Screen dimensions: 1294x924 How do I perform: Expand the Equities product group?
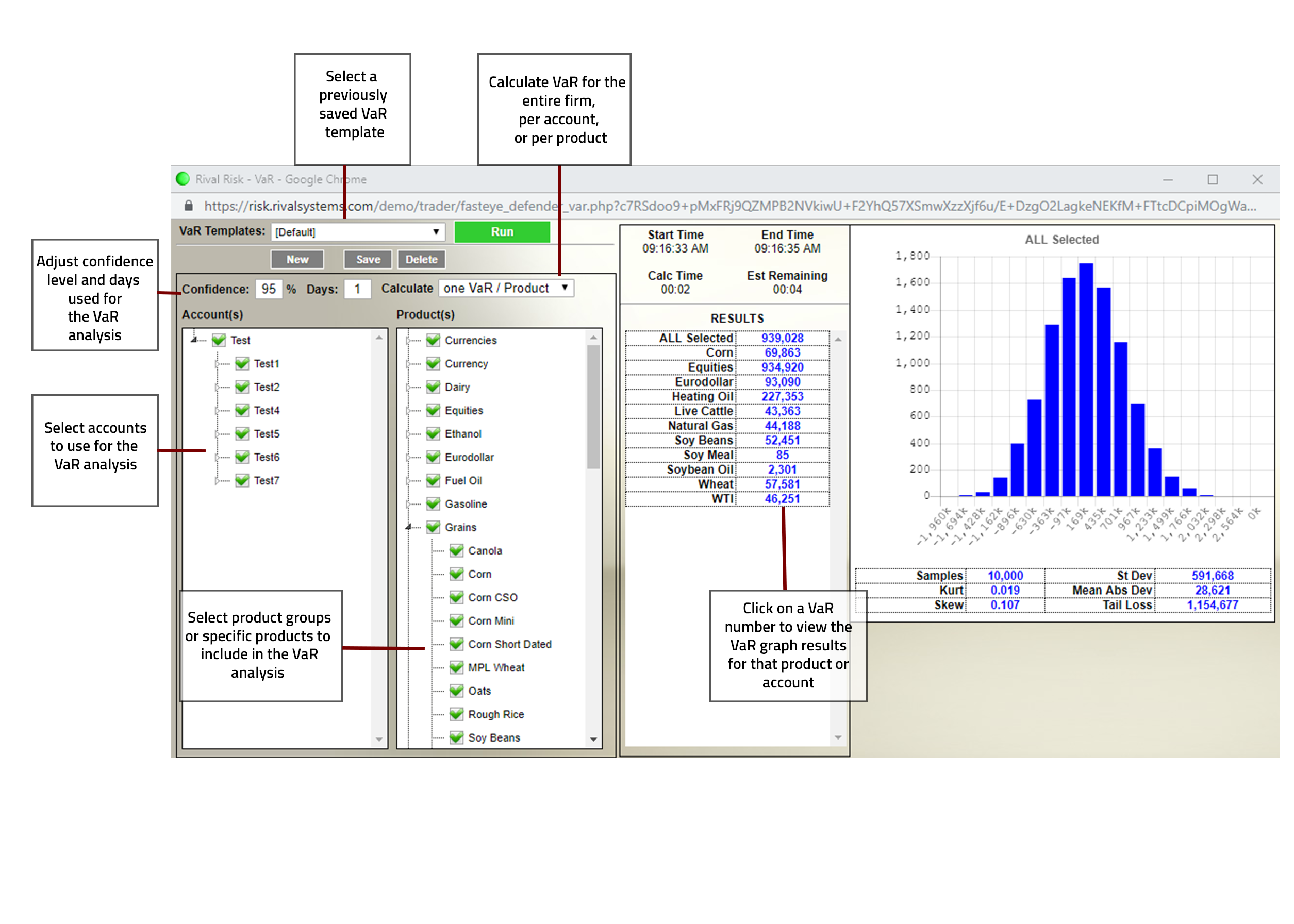[x=409, y=410]
